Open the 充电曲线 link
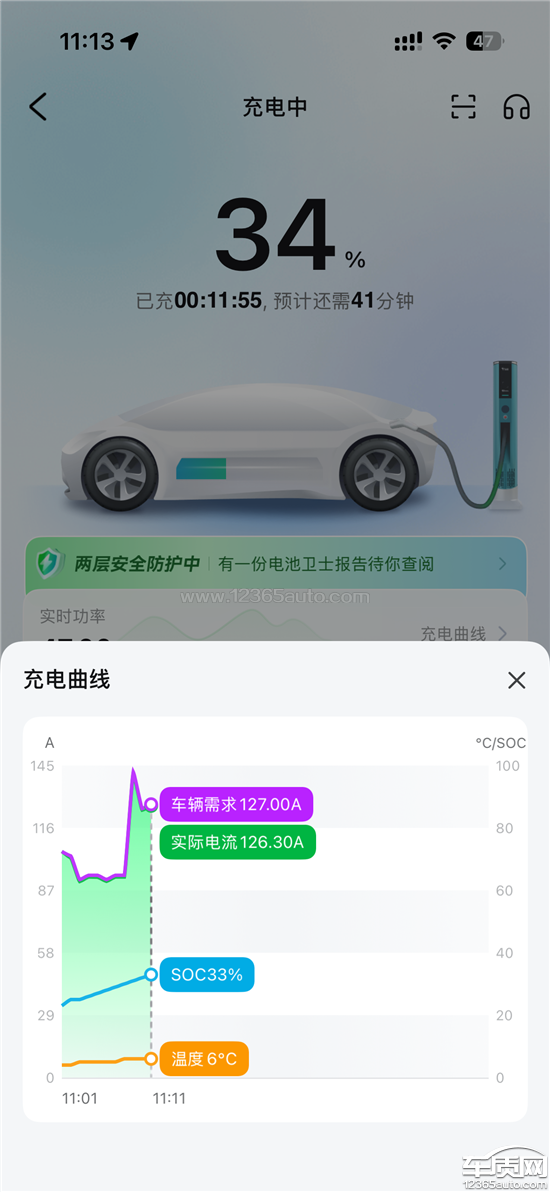 pyautogui.click(x=463, y=632)
